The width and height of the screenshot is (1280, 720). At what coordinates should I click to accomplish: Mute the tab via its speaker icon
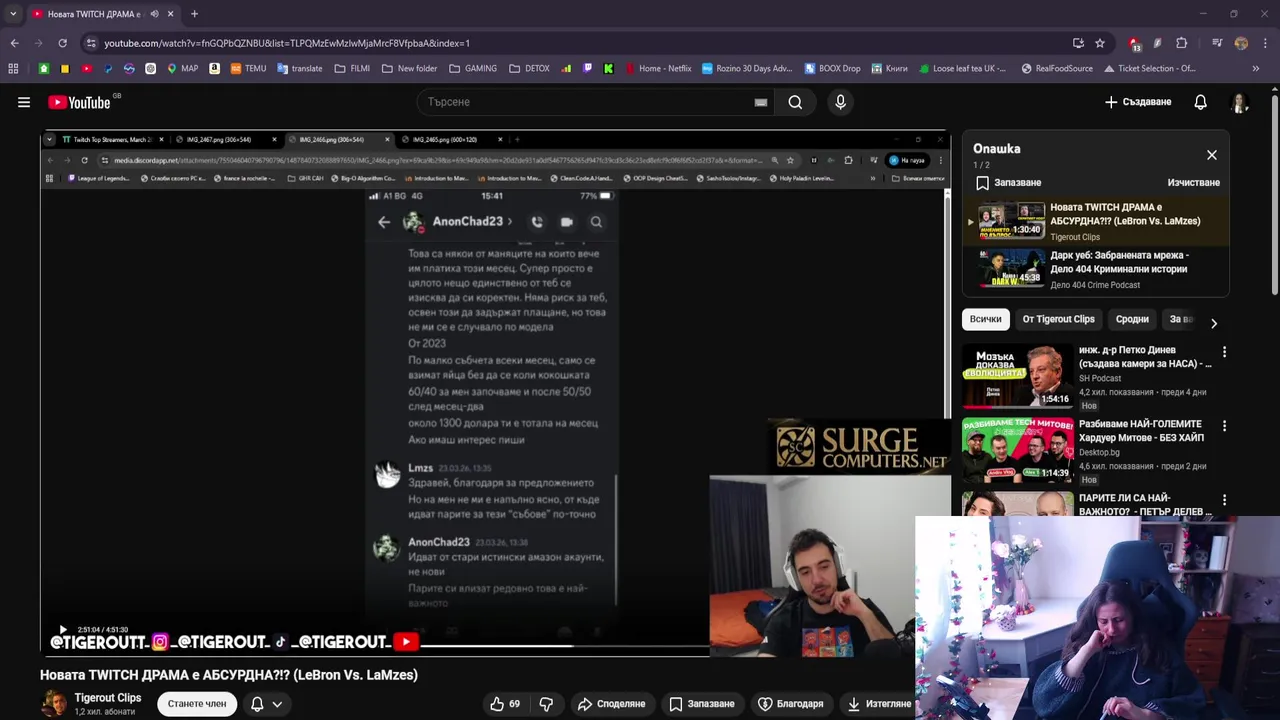[x=154, y=14]
